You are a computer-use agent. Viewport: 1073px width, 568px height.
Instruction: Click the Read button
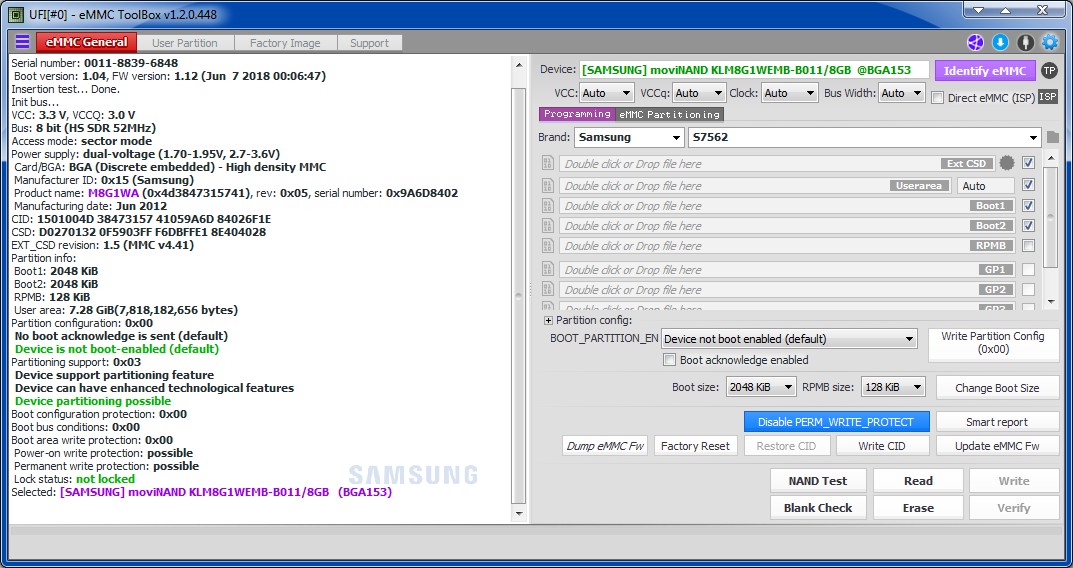tap(918, 481)
